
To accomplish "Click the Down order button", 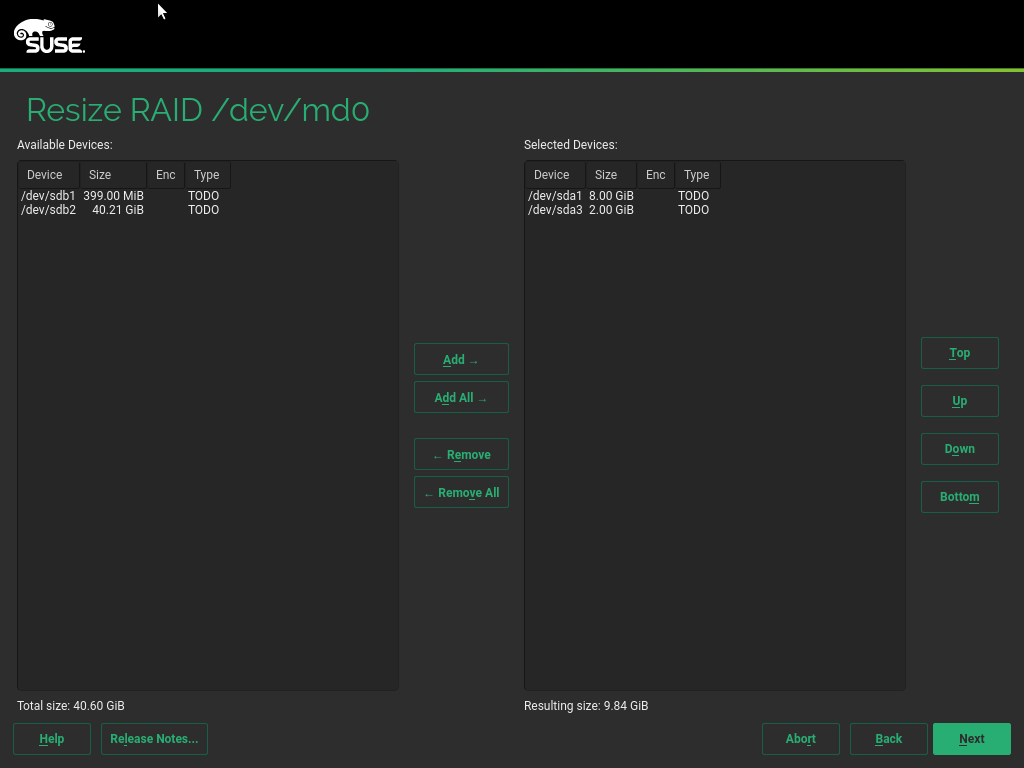I will (959, 449).
